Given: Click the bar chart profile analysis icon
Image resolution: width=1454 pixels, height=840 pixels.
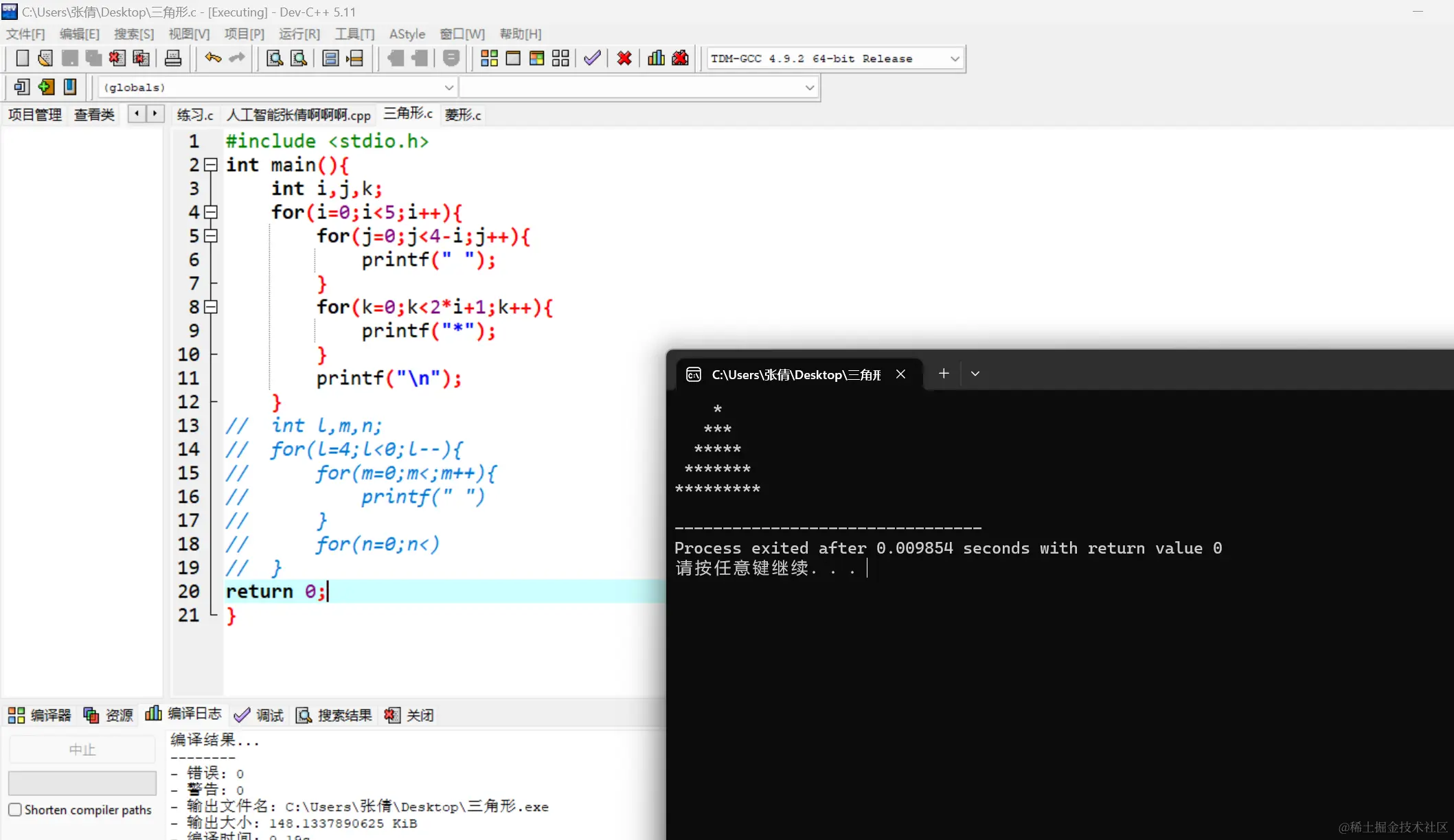Looking at the screenshot, I should (x=656, y=58).
